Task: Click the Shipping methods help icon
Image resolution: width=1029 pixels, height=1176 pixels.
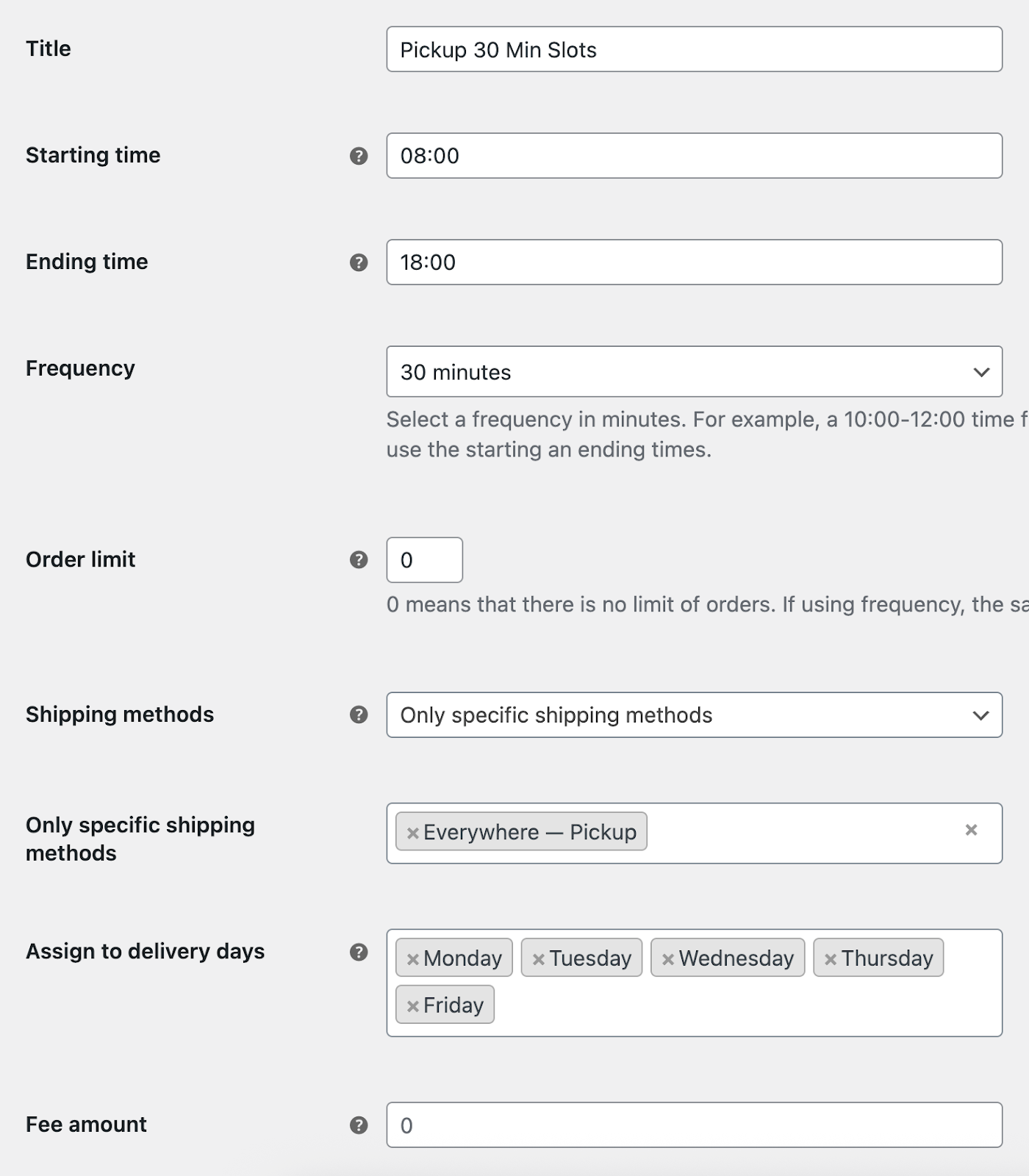Action: pos(359,714)
